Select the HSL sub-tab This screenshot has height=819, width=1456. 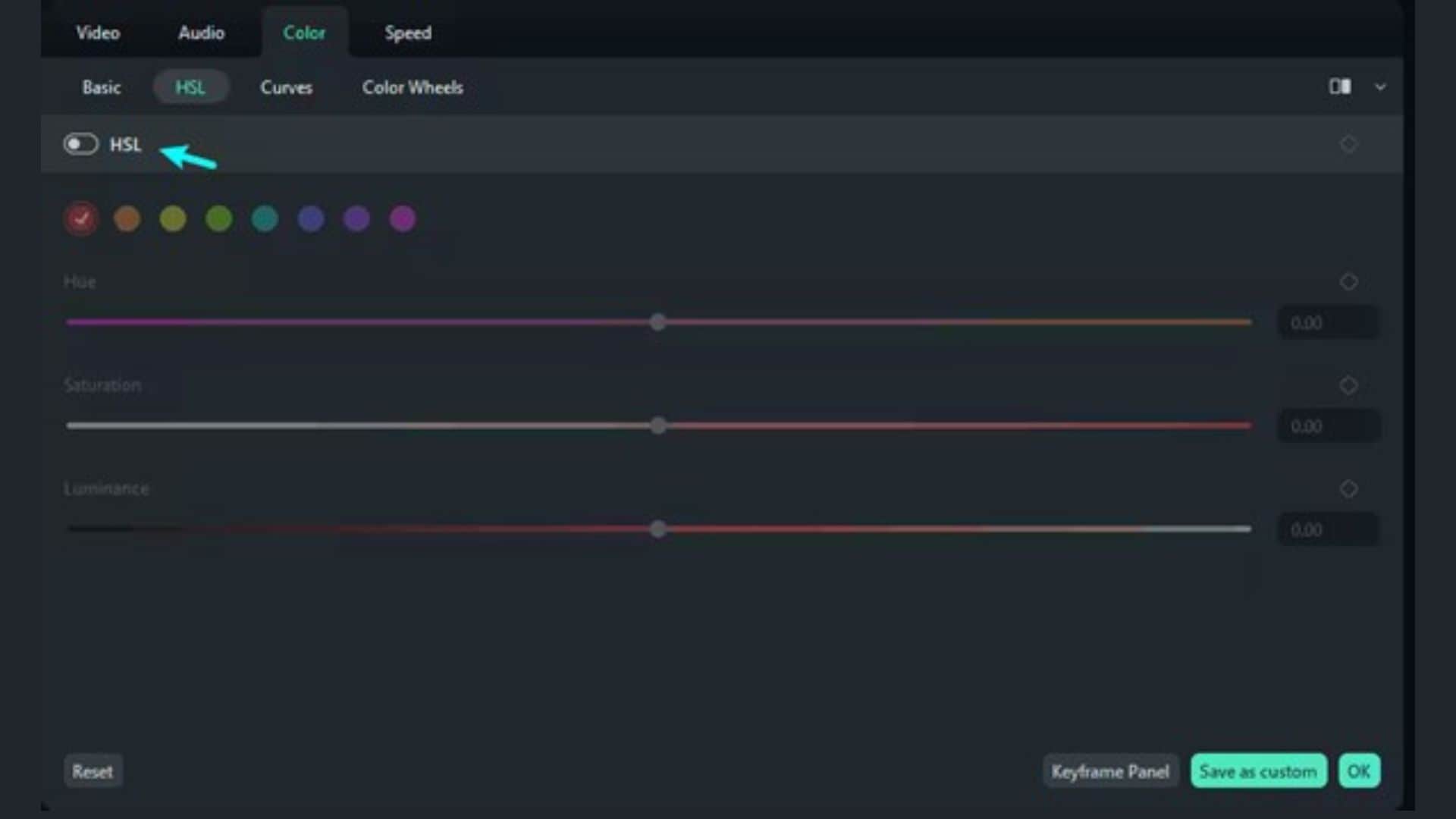[190, 87]
